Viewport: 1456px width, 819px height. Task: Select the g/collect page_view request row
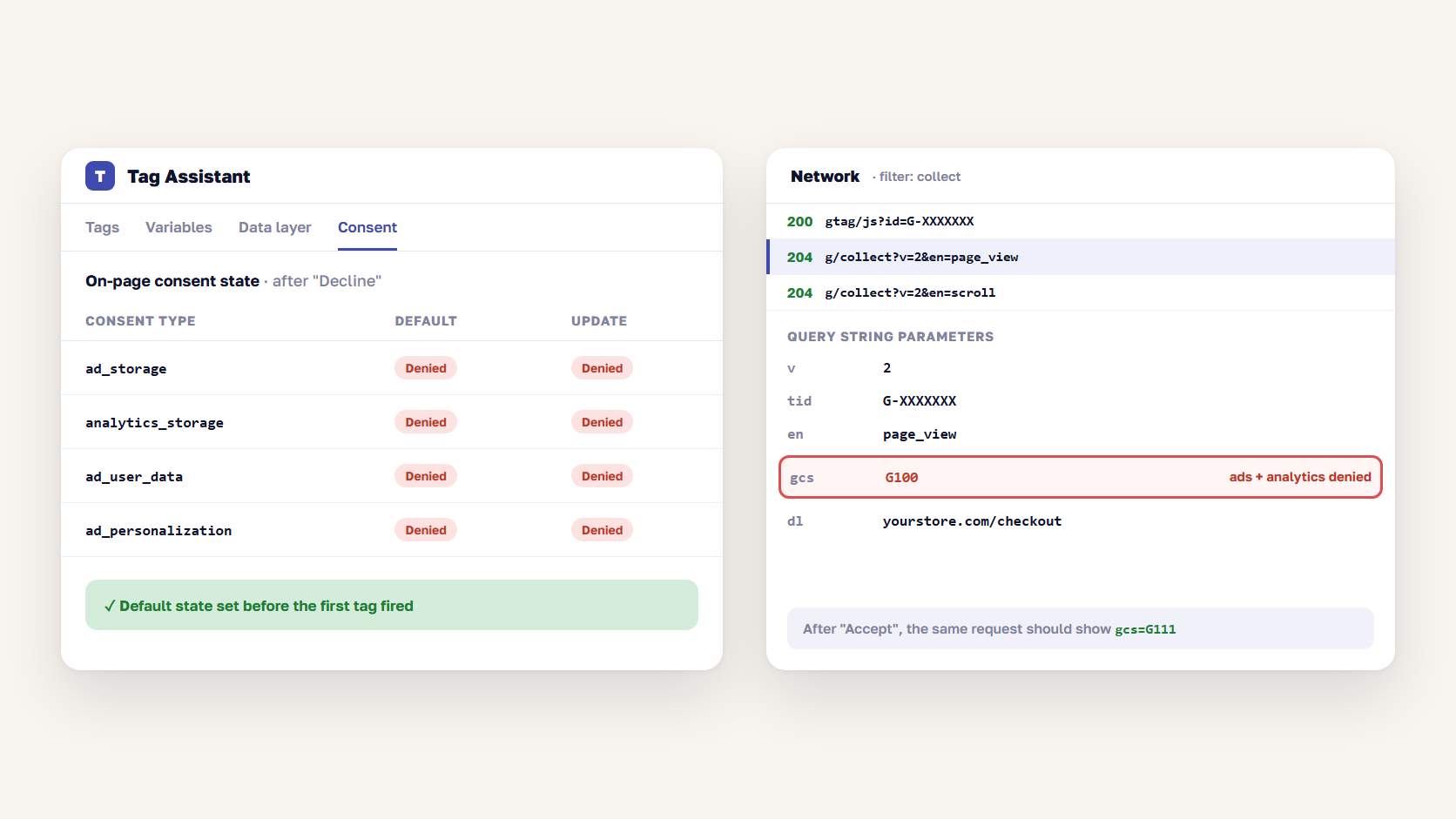pyautogui.click(x=1081, y=257)
